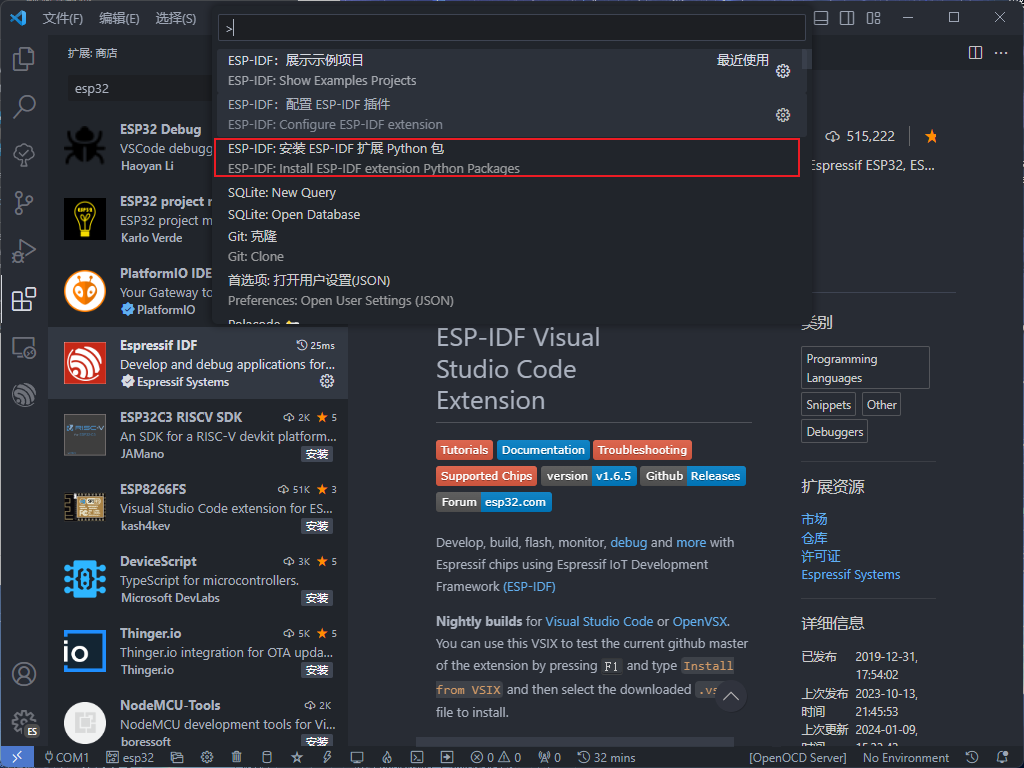Image resolution: width=1024 pixels, height=768 pixels.
Task: Click the No Environment status item
Action: pos(906,758)
